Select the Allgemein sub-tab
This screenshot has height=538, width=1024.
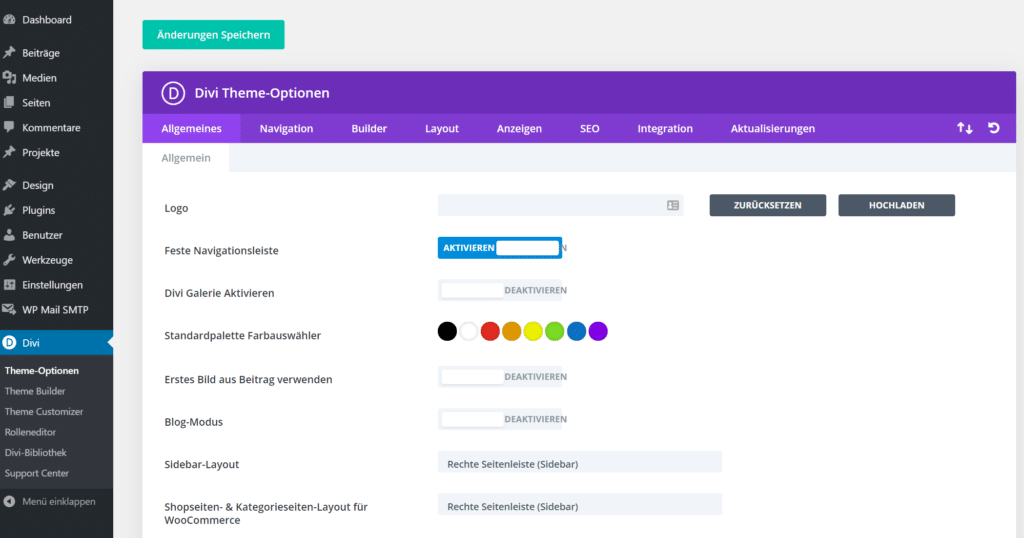point(186,157)
